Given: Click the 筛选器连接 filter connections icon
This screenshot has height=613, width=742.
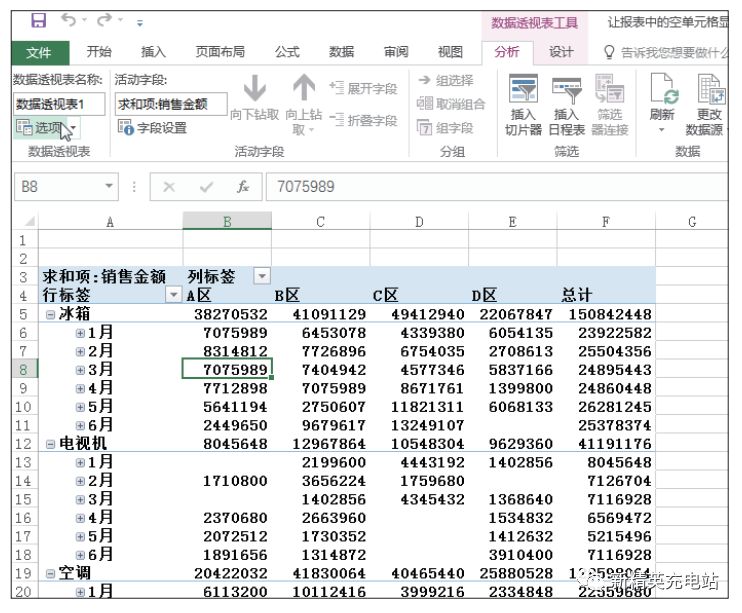Looking at the screenshot, I should pyautogui.click(x=610, y=89).
